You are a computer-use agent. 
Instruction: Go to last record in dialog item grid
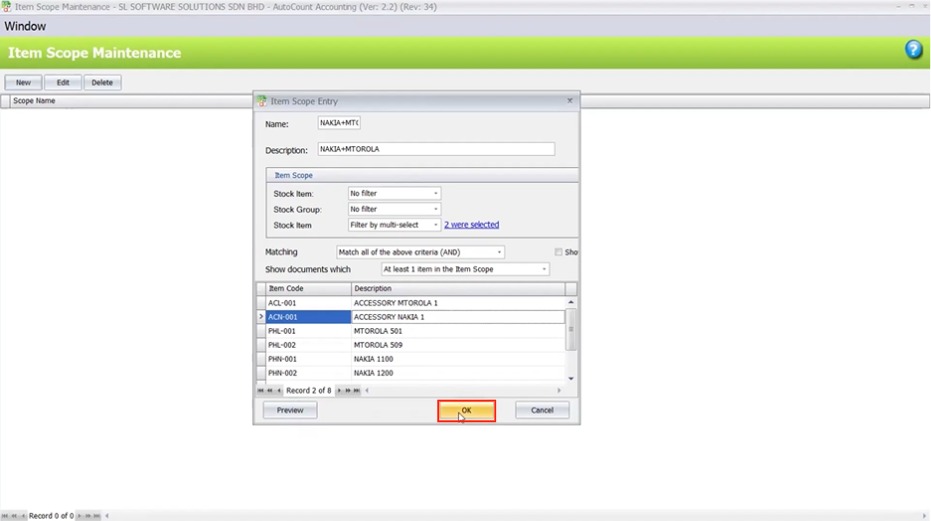357,390
